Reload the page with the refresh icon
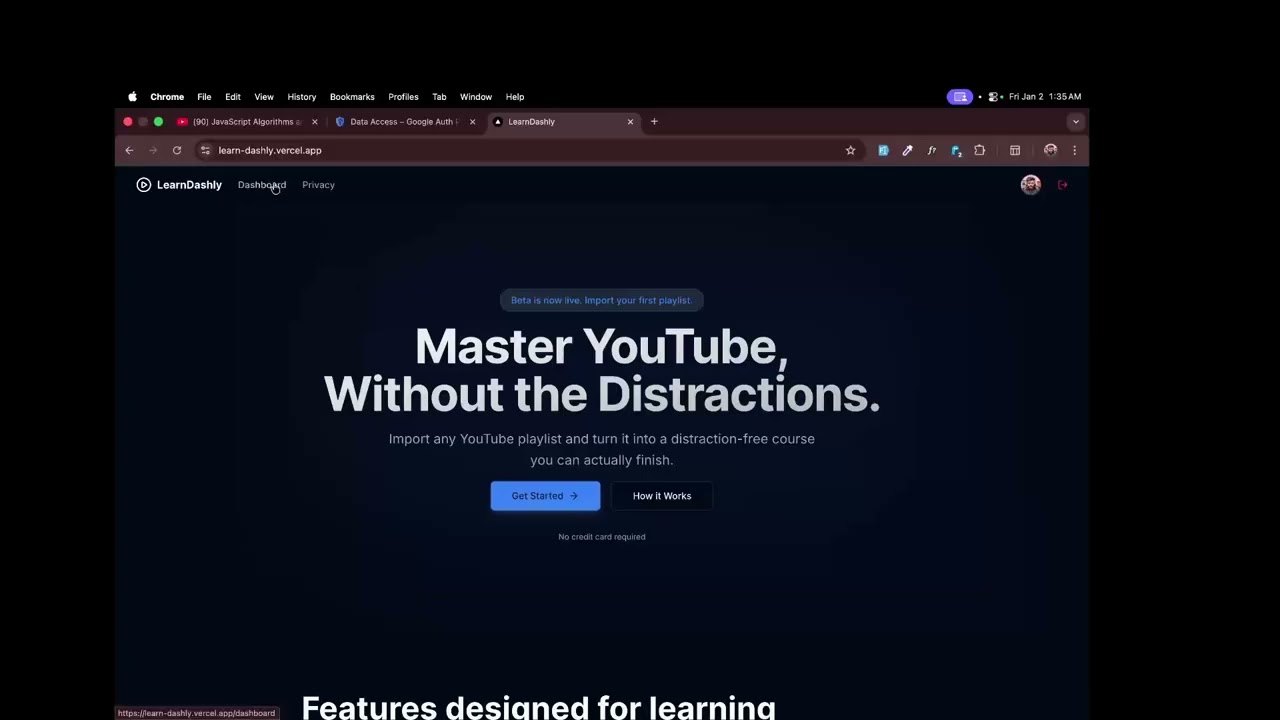The height and width of the screenshot is (720, 1280). (177, 150)
